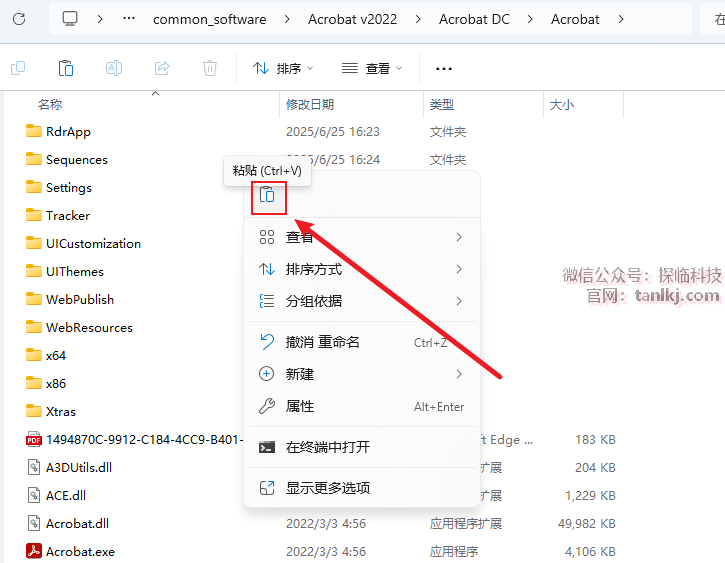Viewport: 725px width, 563px height.
Task: Select the Xtras folder icon
Action: [x=33, y=411]
